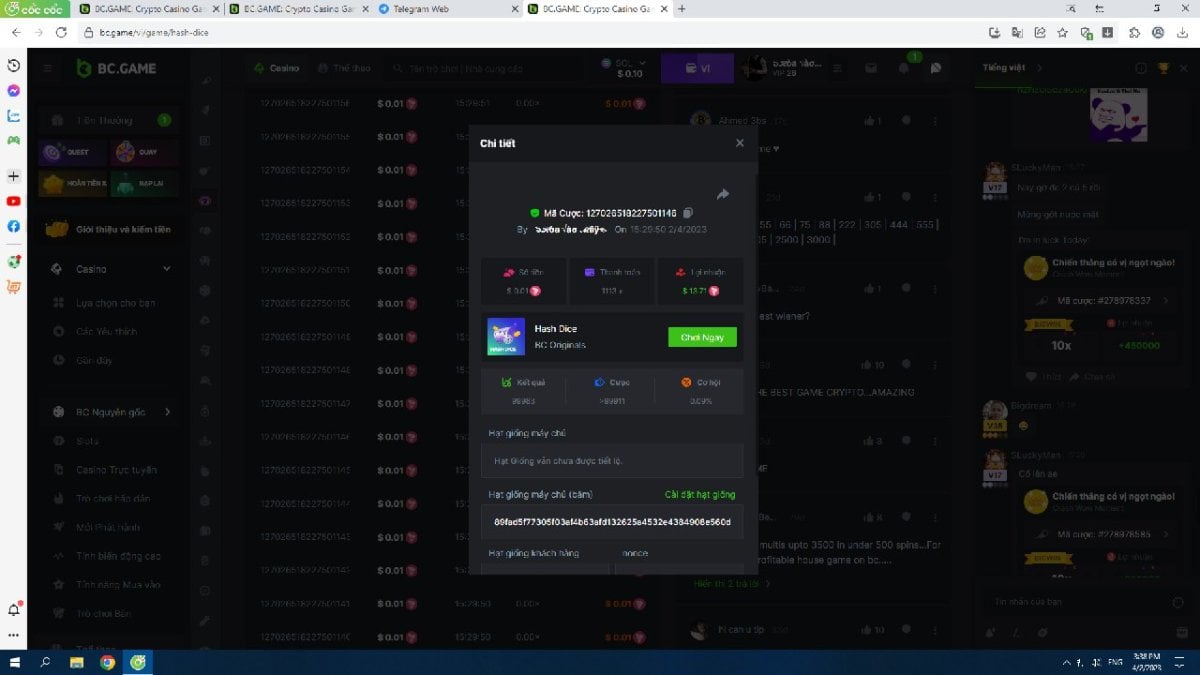Viewport: 1200px width, 675px height.
Task: Open the Windows Start menu
Action: point(14,663)
